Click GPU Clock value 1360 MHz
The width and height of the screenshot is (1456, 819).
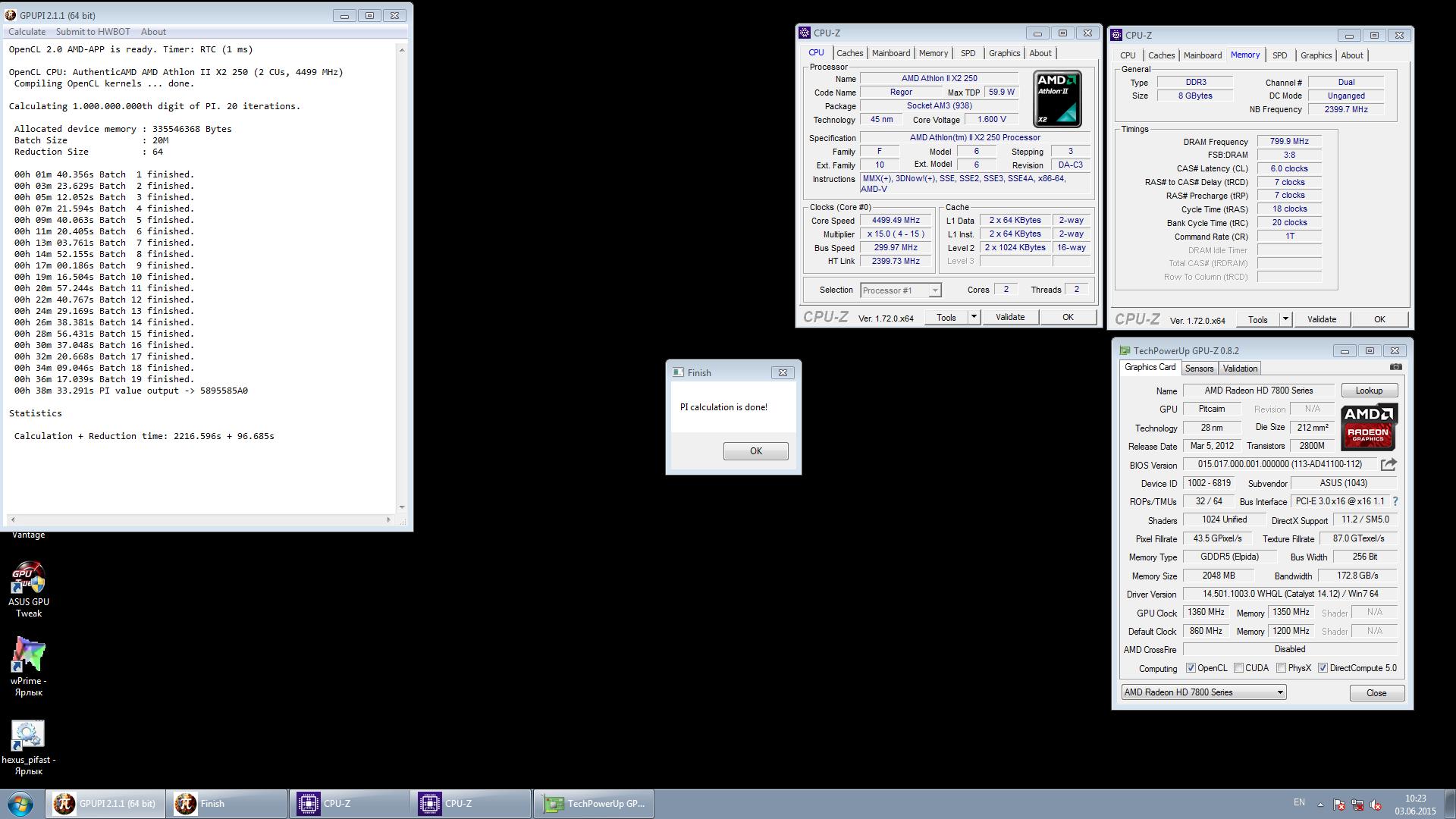[x=1206, y=612]
